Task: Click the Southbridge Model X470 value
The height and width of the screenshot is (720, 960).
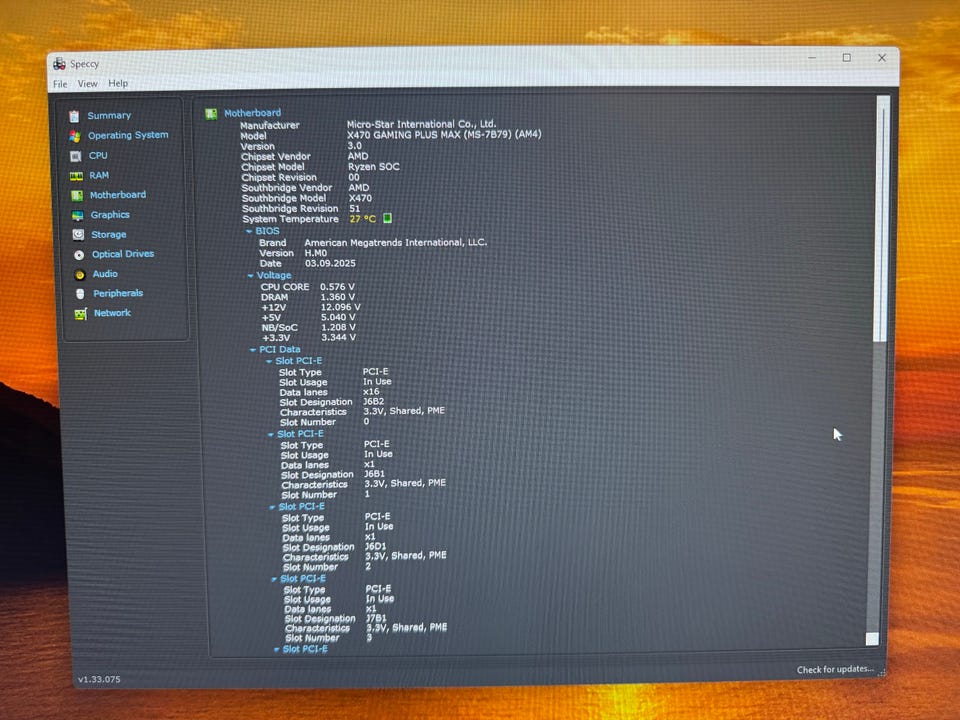Action: point(360,198)
